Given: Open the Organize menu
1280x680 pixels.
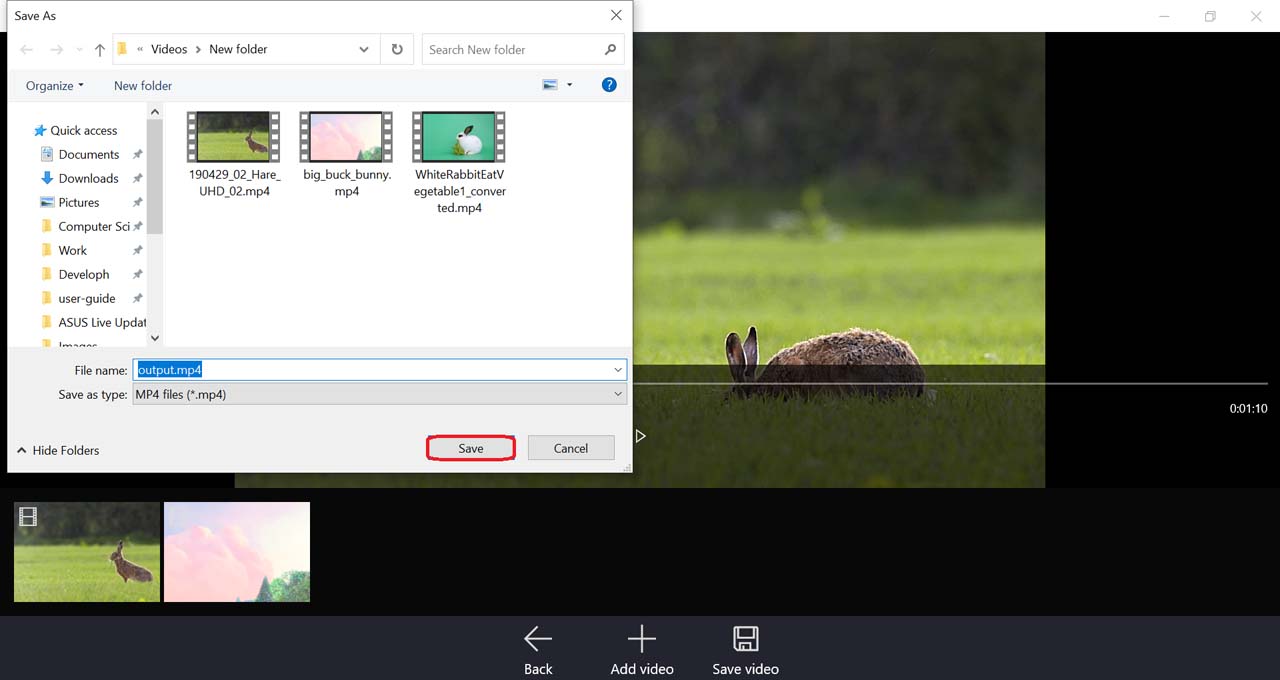Looking at the screenshot, I should pyautogui.click(x=55, y=86).
